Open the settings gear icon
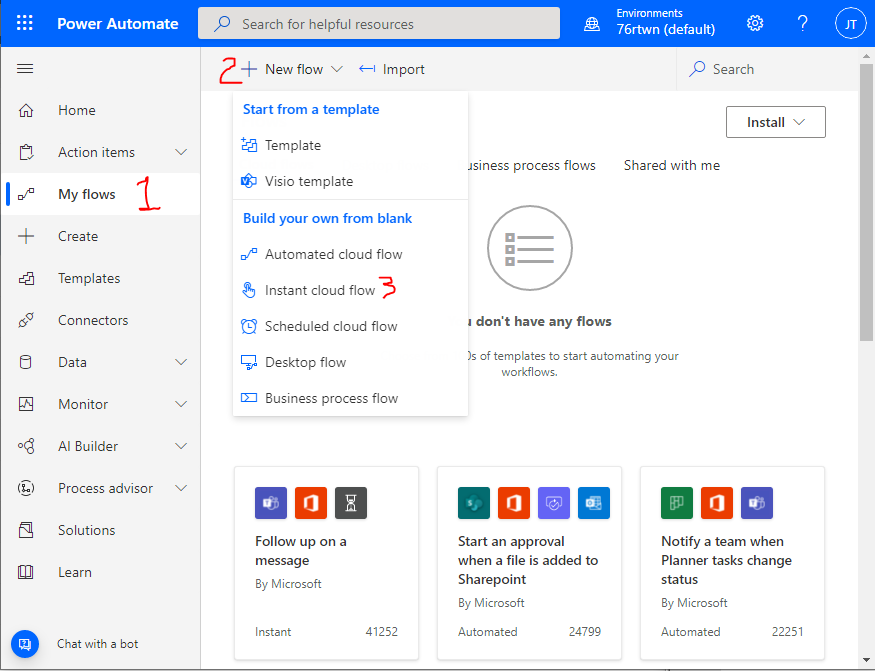The image size is (875, 671). point(755,23)
